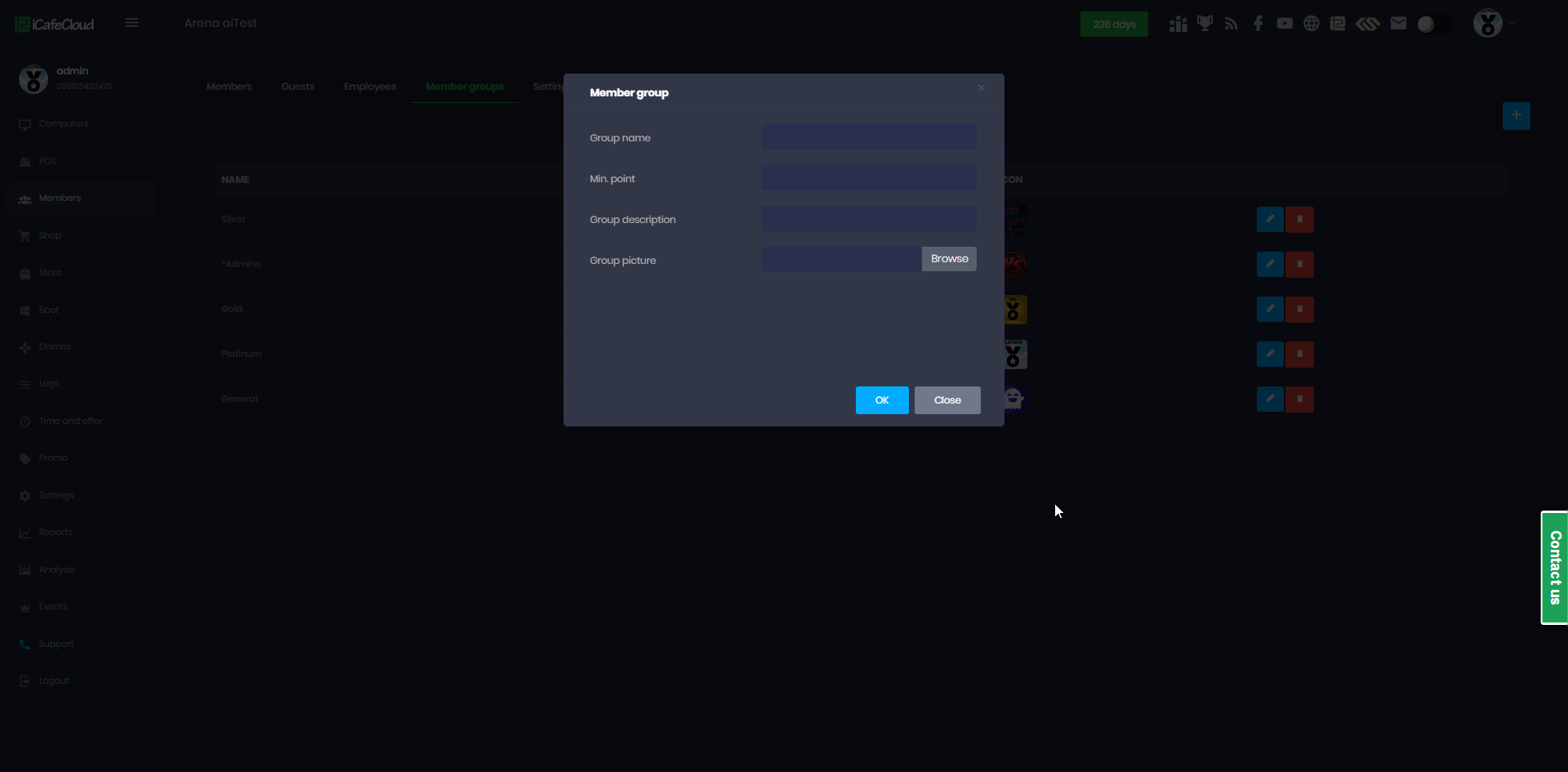Image resolution: width=1568 pixels, height=772 pixels.
Task: Click the Close button in the dialog
Action: [x=947, y=400]
